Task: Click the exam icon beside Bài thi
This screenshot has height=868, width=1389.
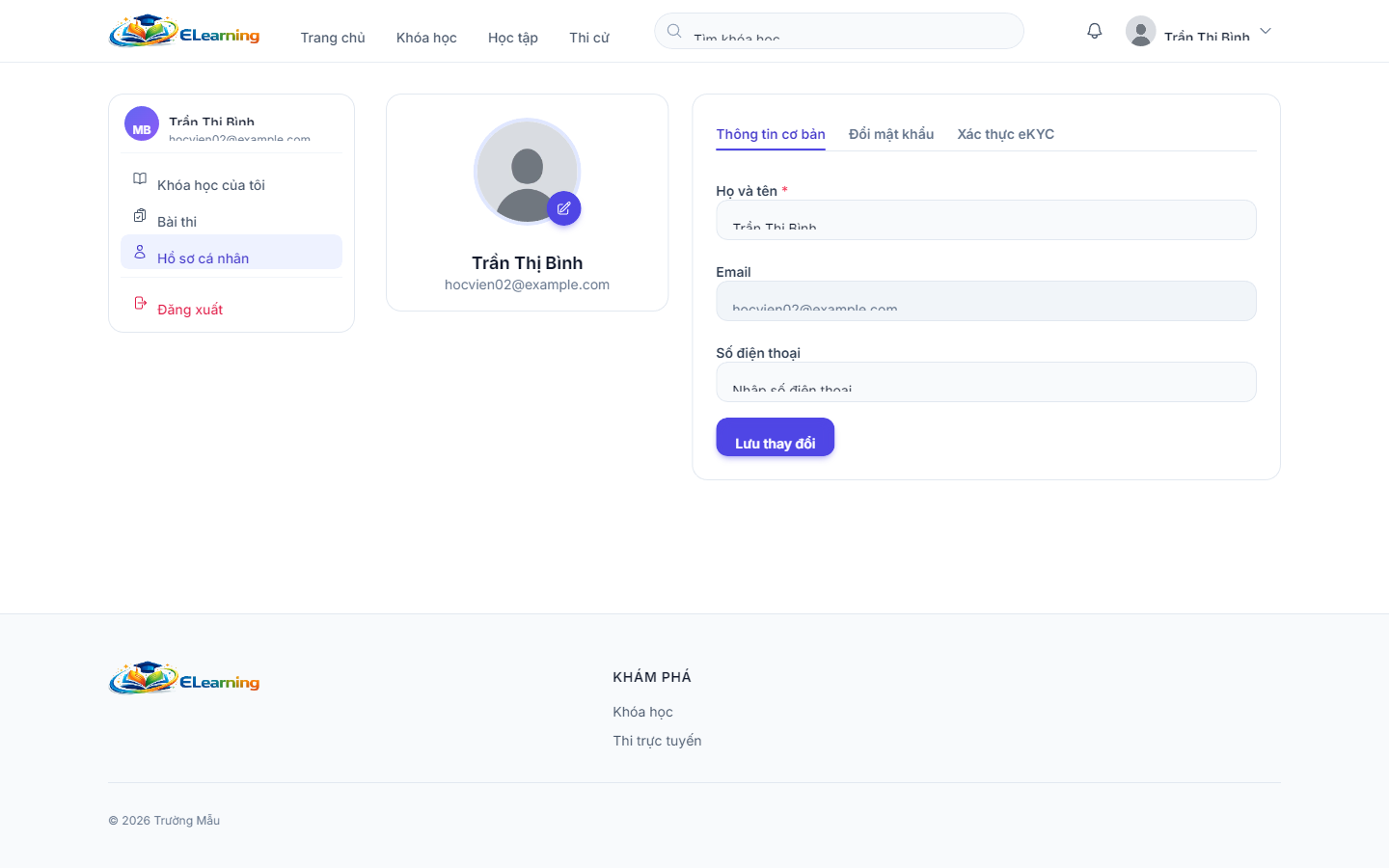Action: point(140,215)
